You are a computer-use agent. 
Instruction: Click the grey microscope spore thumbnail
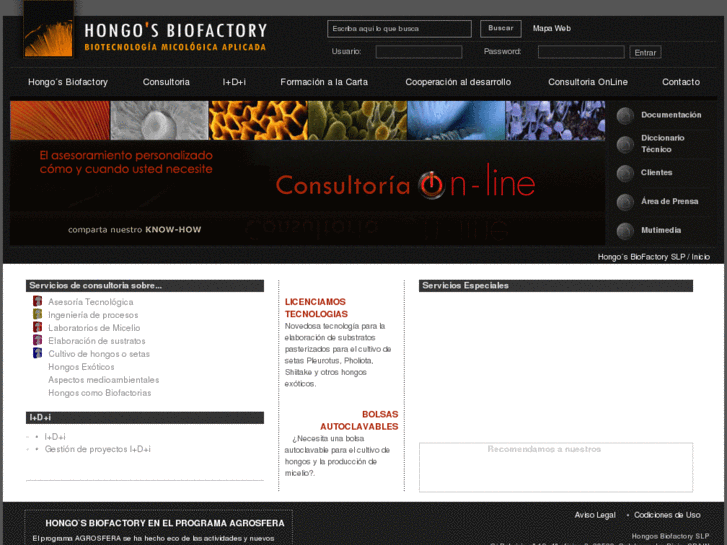point(159,121)
